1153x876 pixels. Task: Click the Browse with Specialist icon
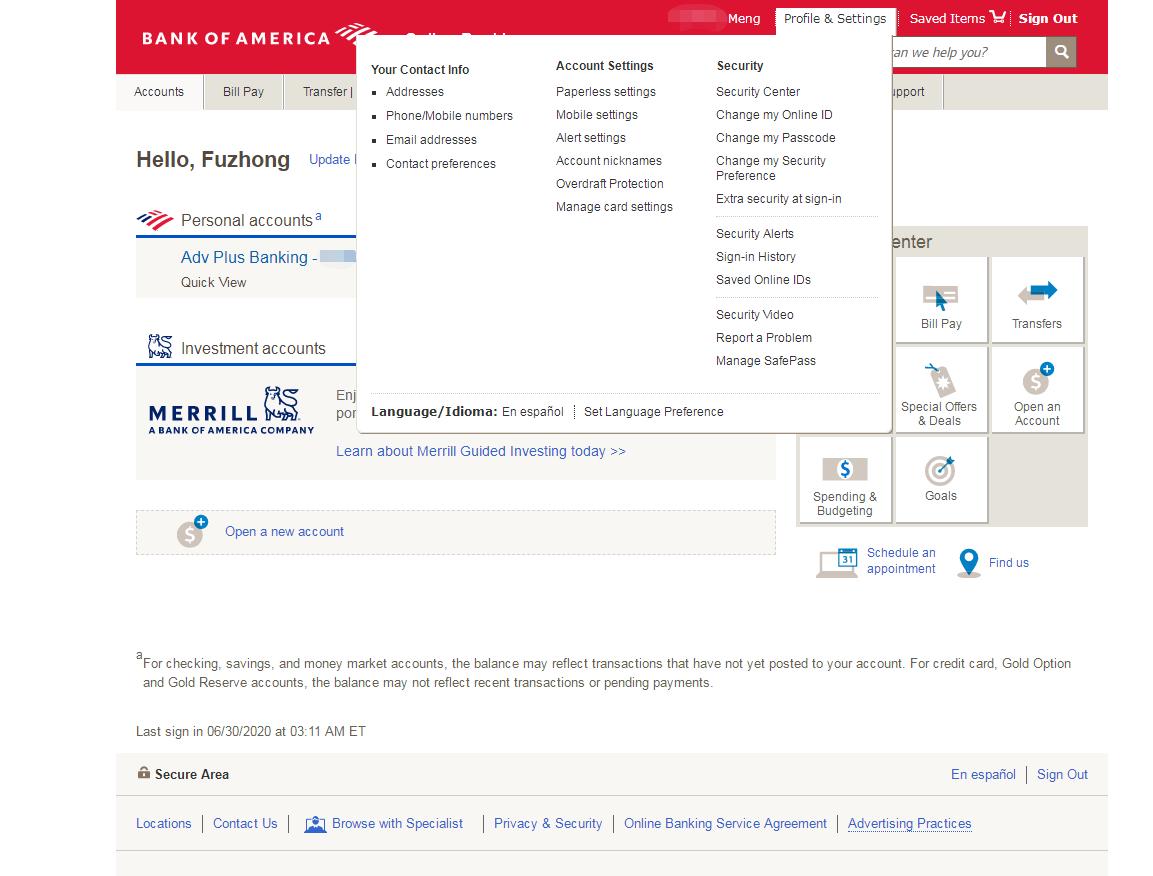(x=315, y=824)
